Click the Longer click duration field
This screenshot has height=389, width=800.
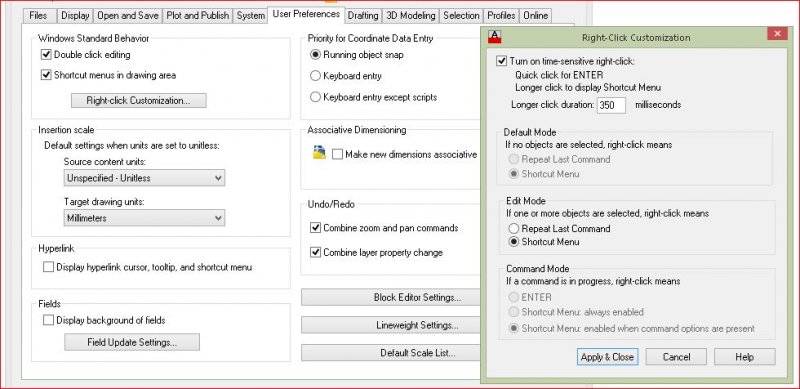pos(611,105)
